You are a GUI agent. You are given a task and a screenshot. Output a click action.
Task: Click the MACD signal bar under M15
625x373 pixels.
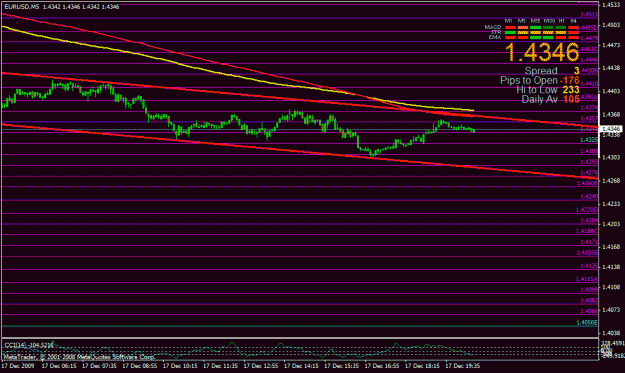coord(535,27)
